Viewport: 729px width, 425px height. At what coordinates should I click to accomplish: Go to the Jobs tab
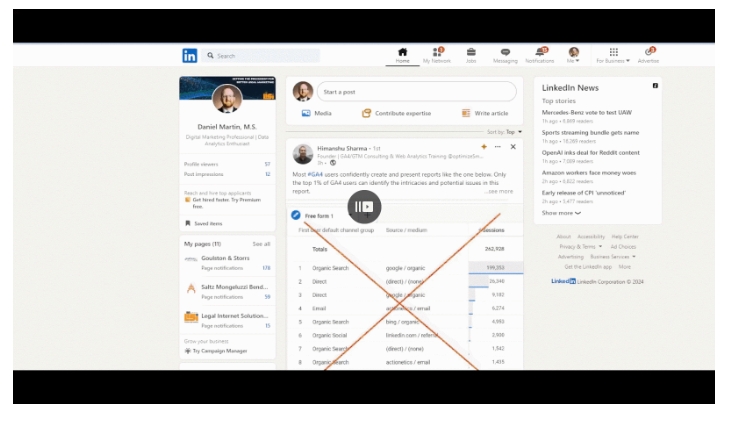pyautogui.click(x=471, y=55)
